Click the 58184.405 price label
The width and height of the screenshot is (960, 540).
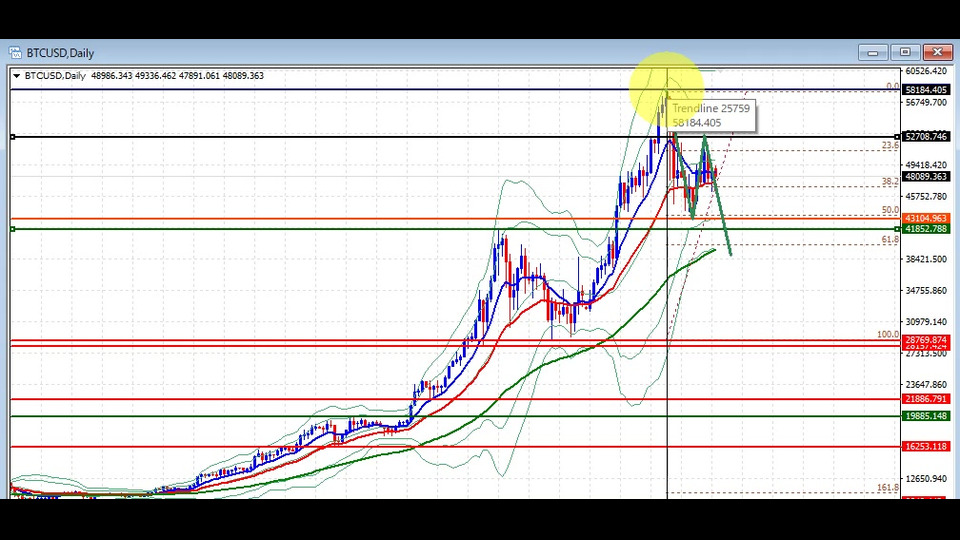pos(926,90)
